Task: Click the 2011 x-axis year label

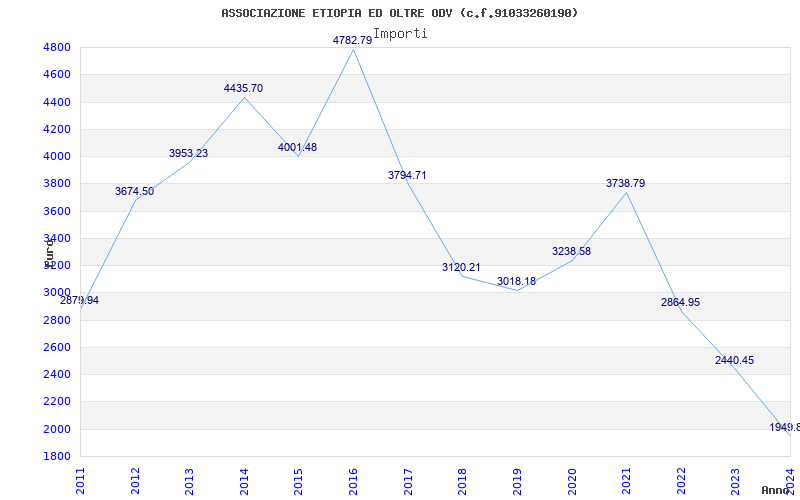Action: (x=81, y=481)
